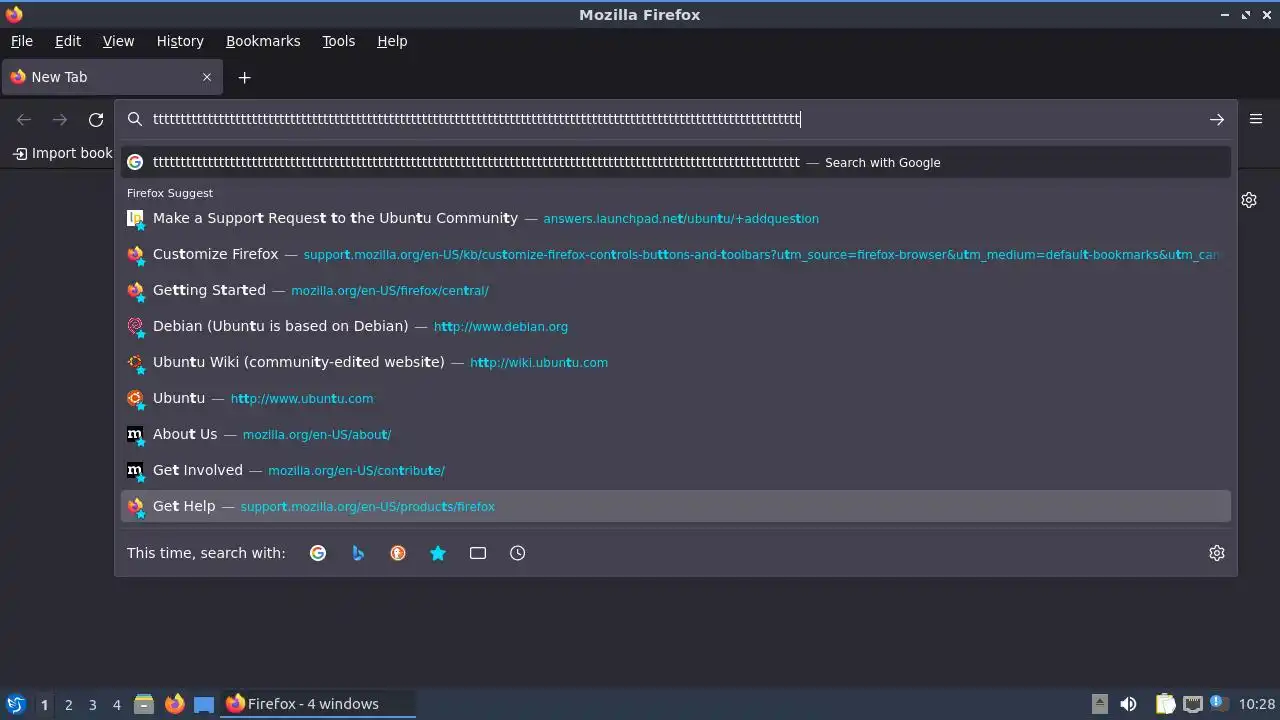Click Import bookmarks toolbar button
The height and width of the screenshot is (720, 1280).
click(62, 153)
